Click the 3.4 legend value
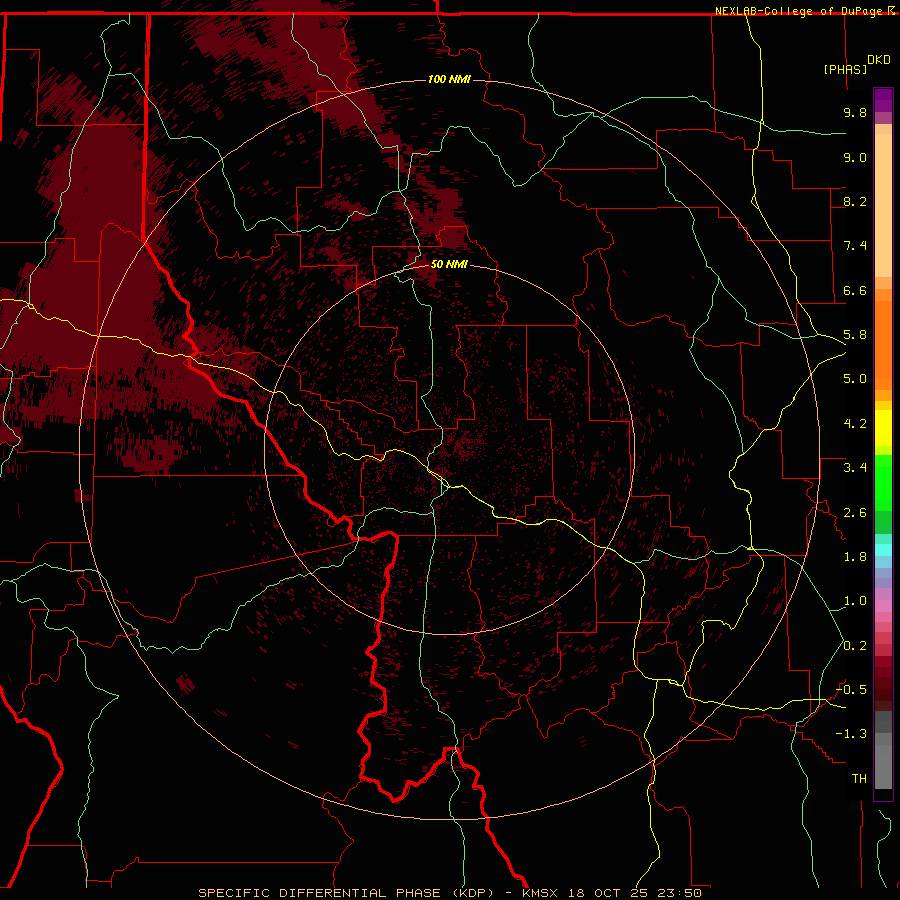 (x=855, y=468)
